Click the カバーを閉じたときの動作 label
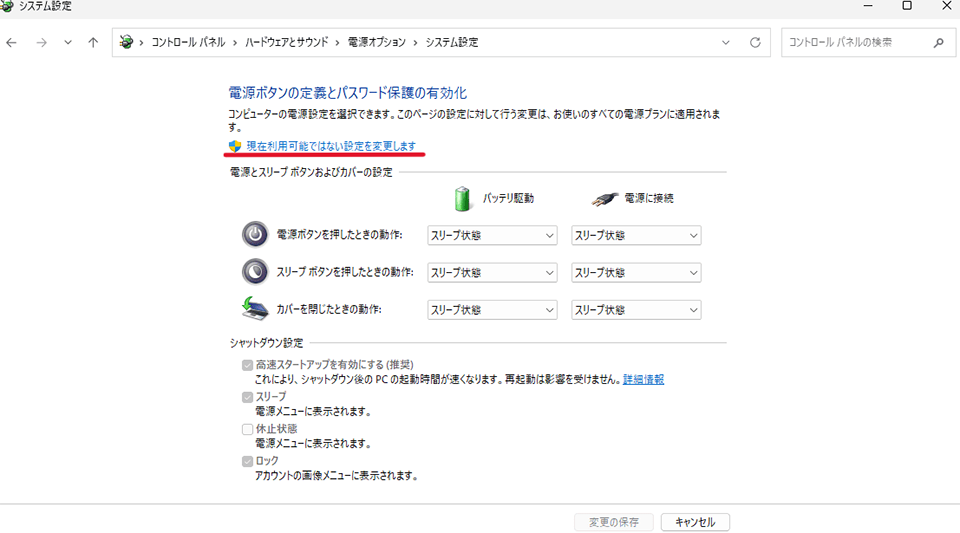This screenshot has width=960, height=533. (329, 310)
